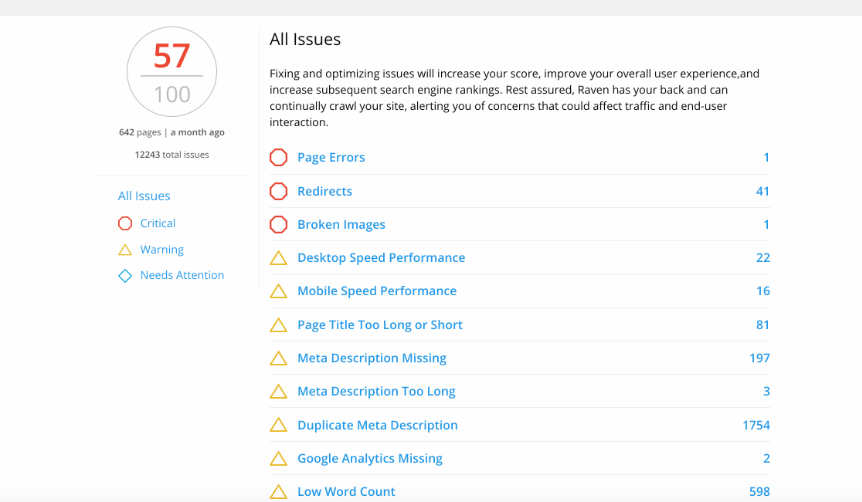Click the warning triangle next to Meta Description Missing
This screenshot has width=862, height=502.
point(278,358)
